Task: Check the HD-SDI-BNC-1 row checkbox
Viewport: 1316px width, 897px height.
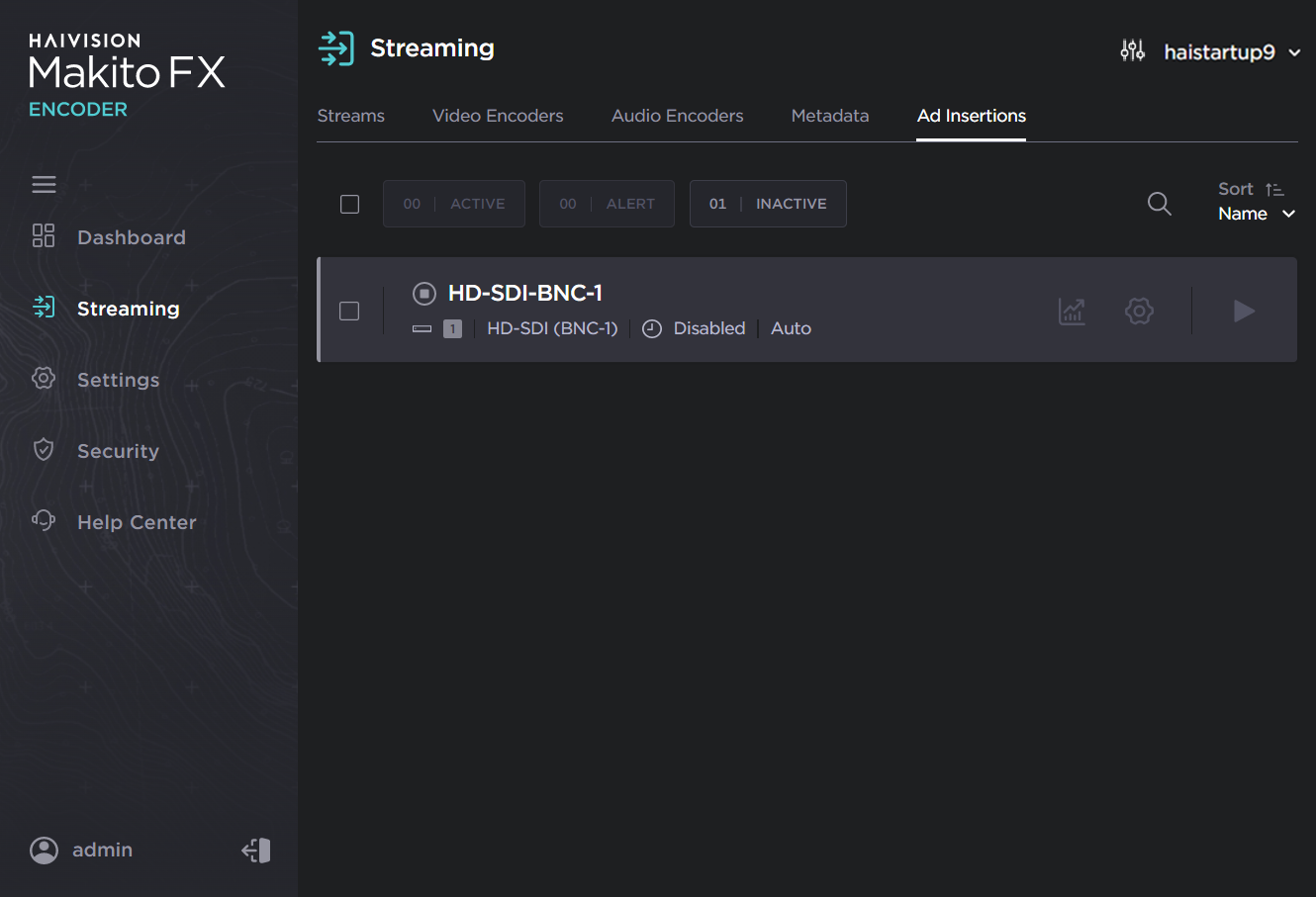Action: pos(349,311)
